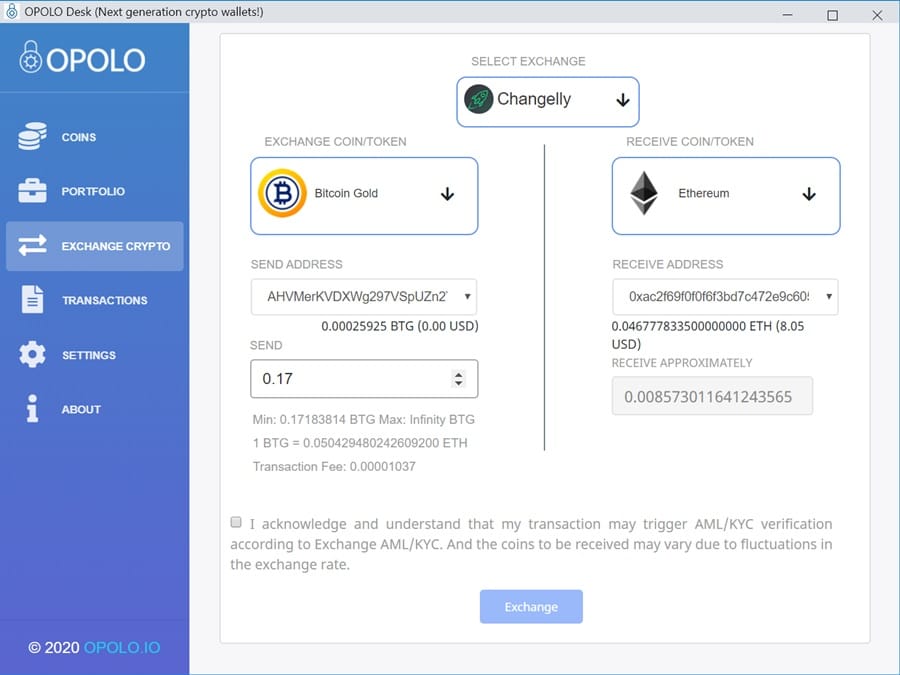The image size is (900, 675).
Task: Click the Ethereum diamond logo
Action: point(644,193)
